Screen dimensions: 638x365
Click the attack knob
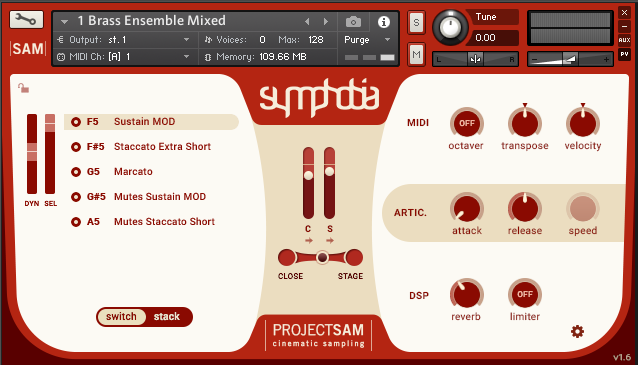point(467,209)
